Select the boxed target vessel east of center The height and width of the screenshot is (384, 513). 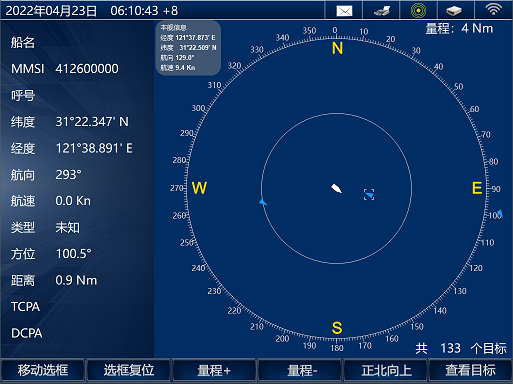point(369,195)
